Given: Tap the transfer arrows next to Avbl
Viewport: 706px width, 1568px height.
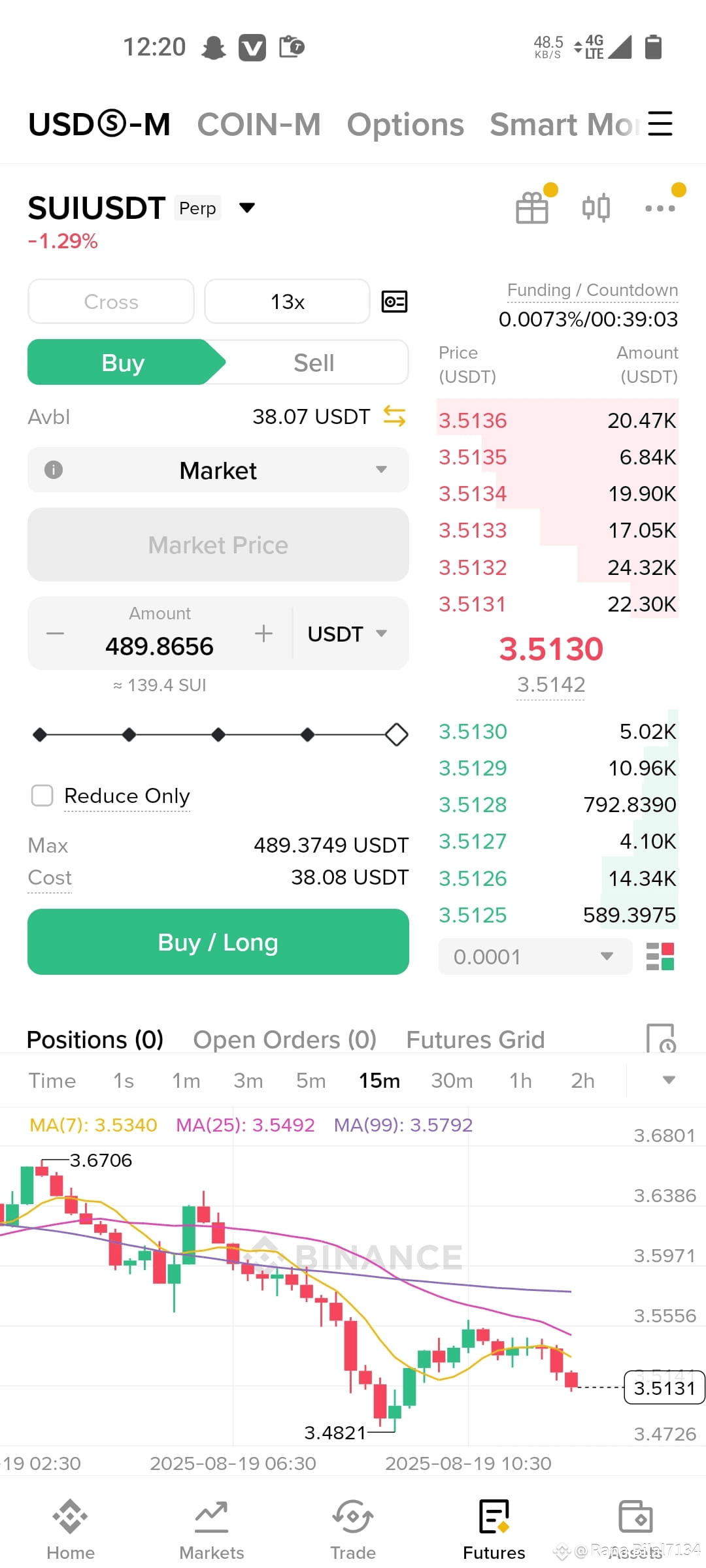Looking at the screenshot, I should coord(394,416).
